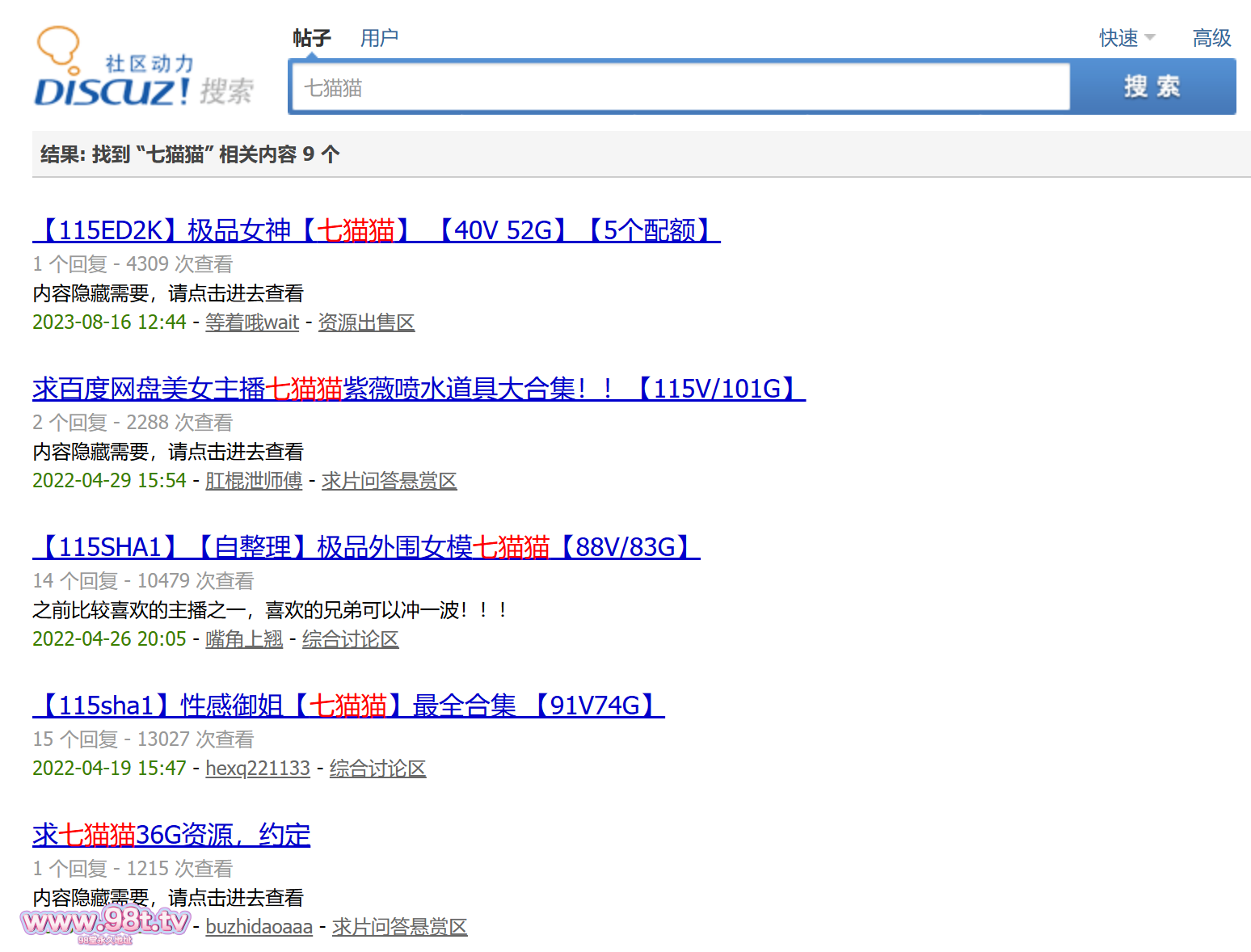Image resolution: width=1251 pixels, height=952 pixels.
Task: Switch to the 帖子 tab
Action: pos(312,38)
